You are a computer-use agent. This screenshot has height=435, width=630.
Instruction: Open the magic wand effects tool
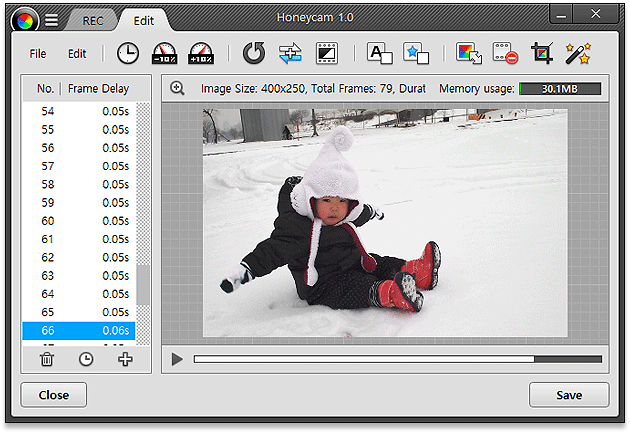pyautogui.click(x=577, y=53)
